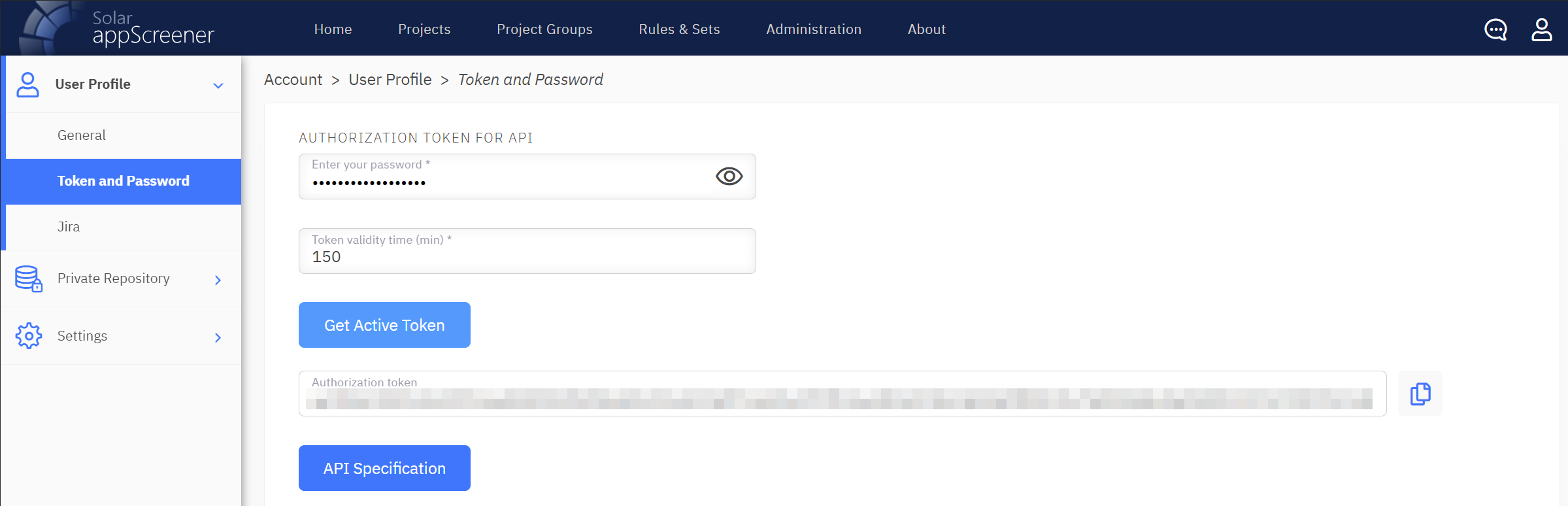The image size is (1568, 506).
Task: Expand the Settings section arrow
Action: 218,337
